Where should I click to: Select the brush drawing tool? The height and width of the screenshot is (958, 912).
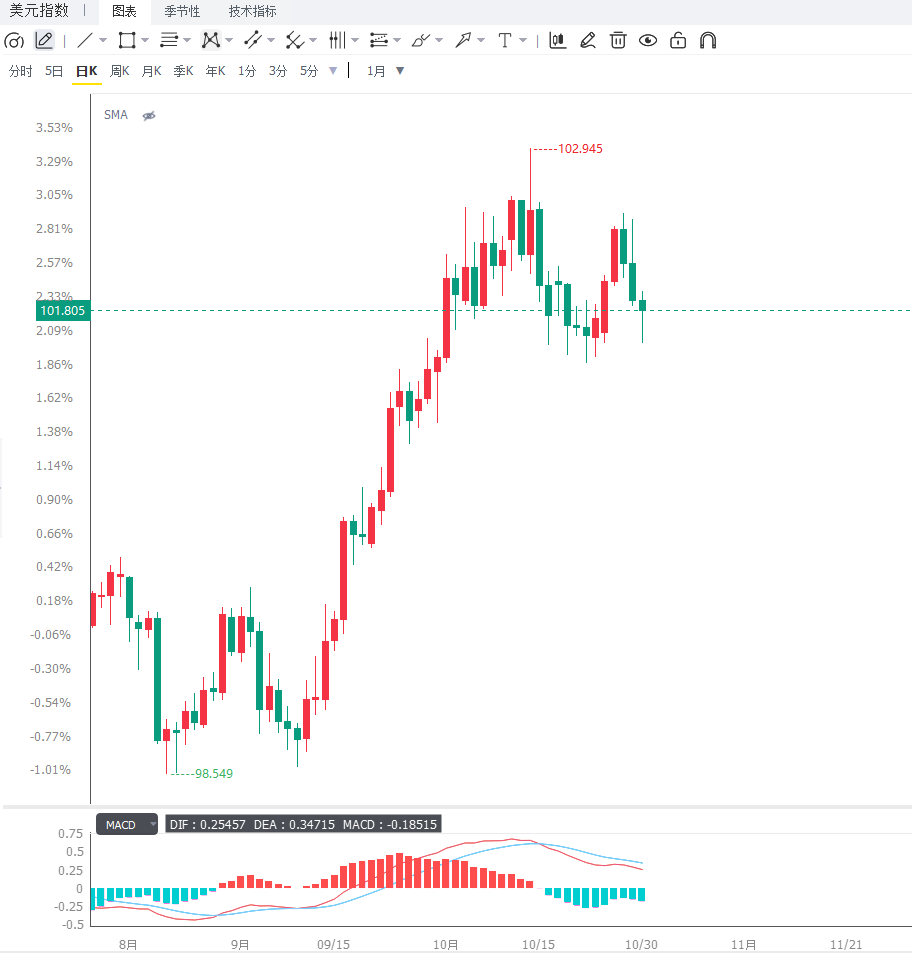[421, 41]
